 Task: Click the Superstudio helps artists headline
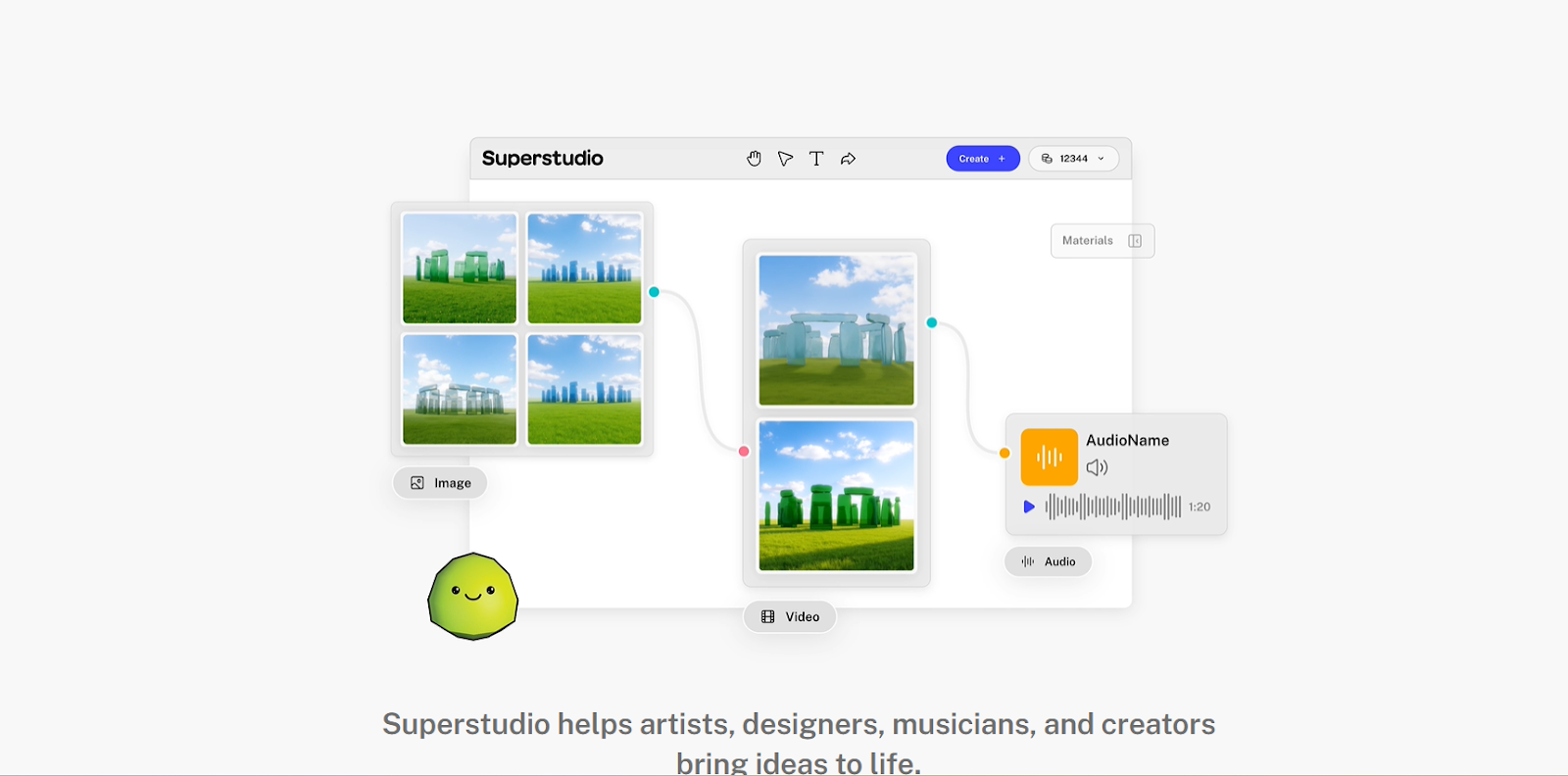(799, 742)
